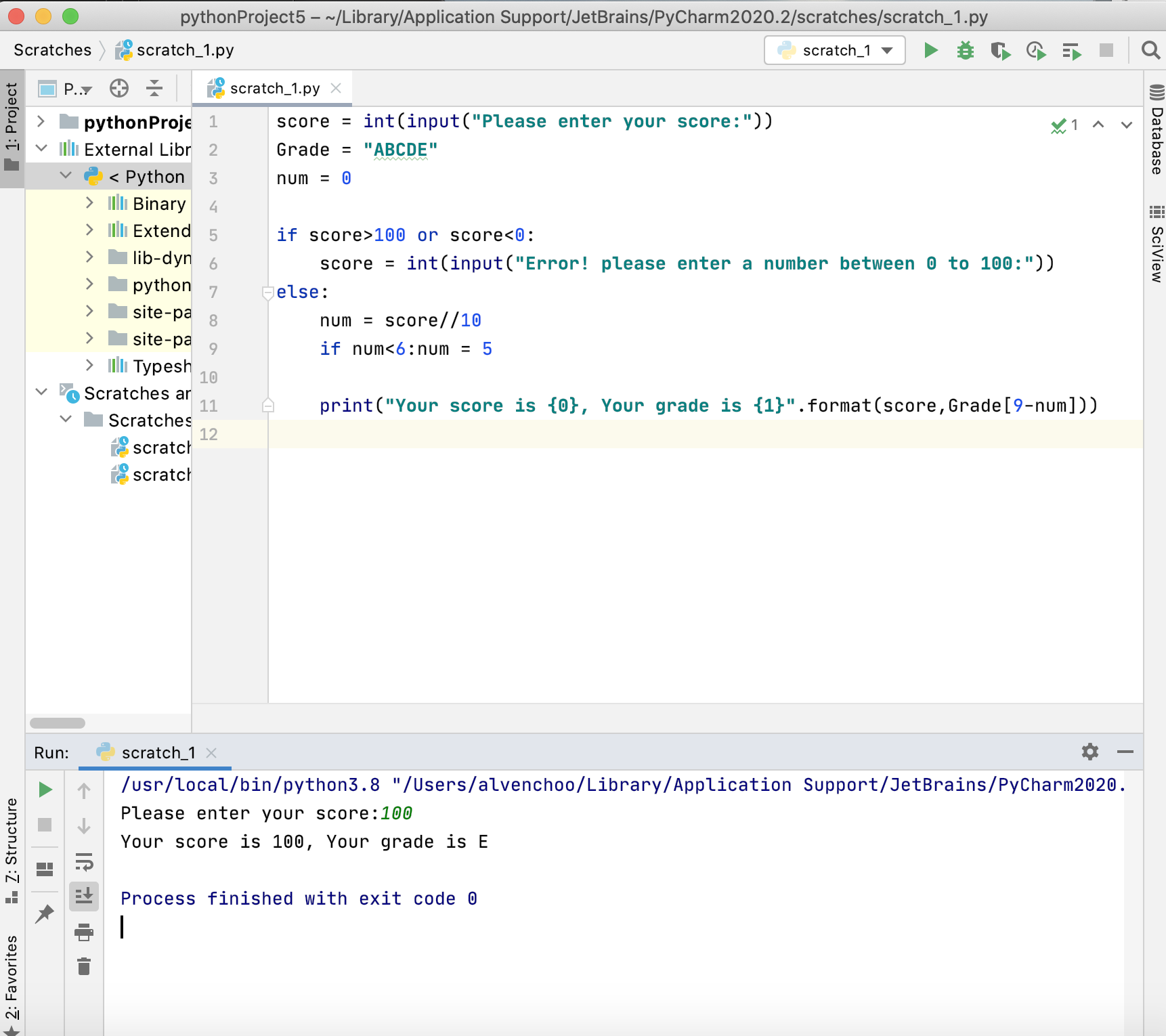The image size is (1166, 1036).
Task: Expand the Extended Definitions node
Action: 89,230
